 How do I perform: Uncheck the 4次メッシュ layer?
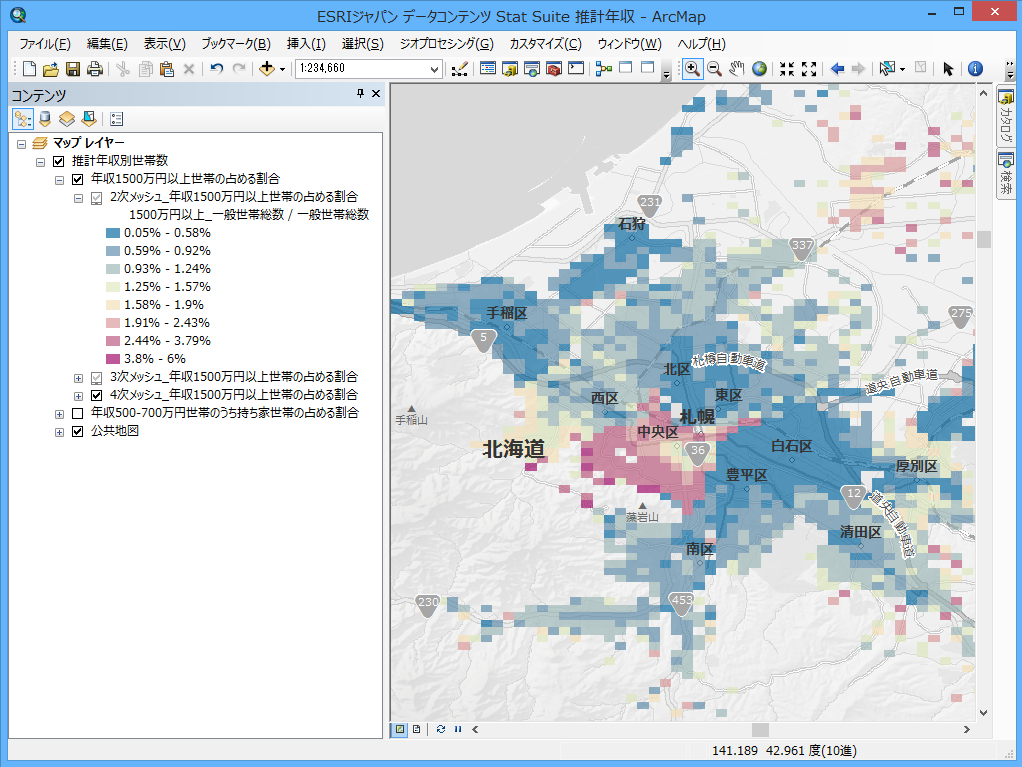tap(96, 396)
